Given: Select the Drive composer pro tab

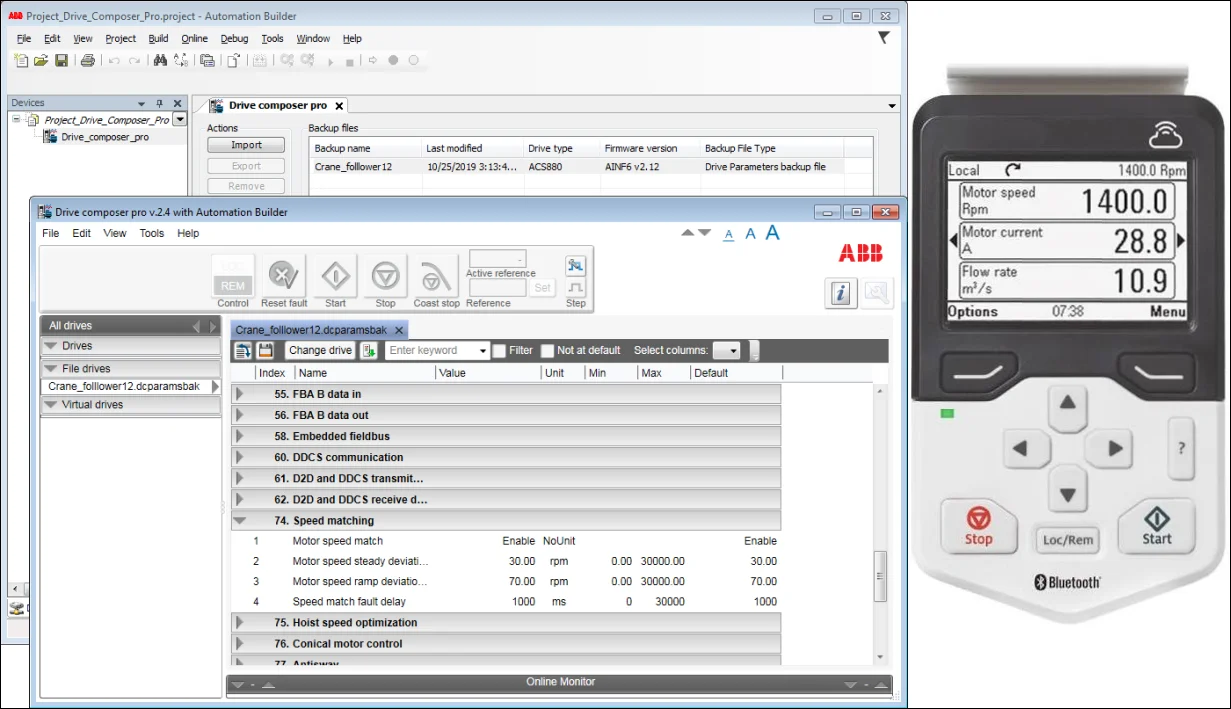Looking at the screenshot, I should 277,105.
